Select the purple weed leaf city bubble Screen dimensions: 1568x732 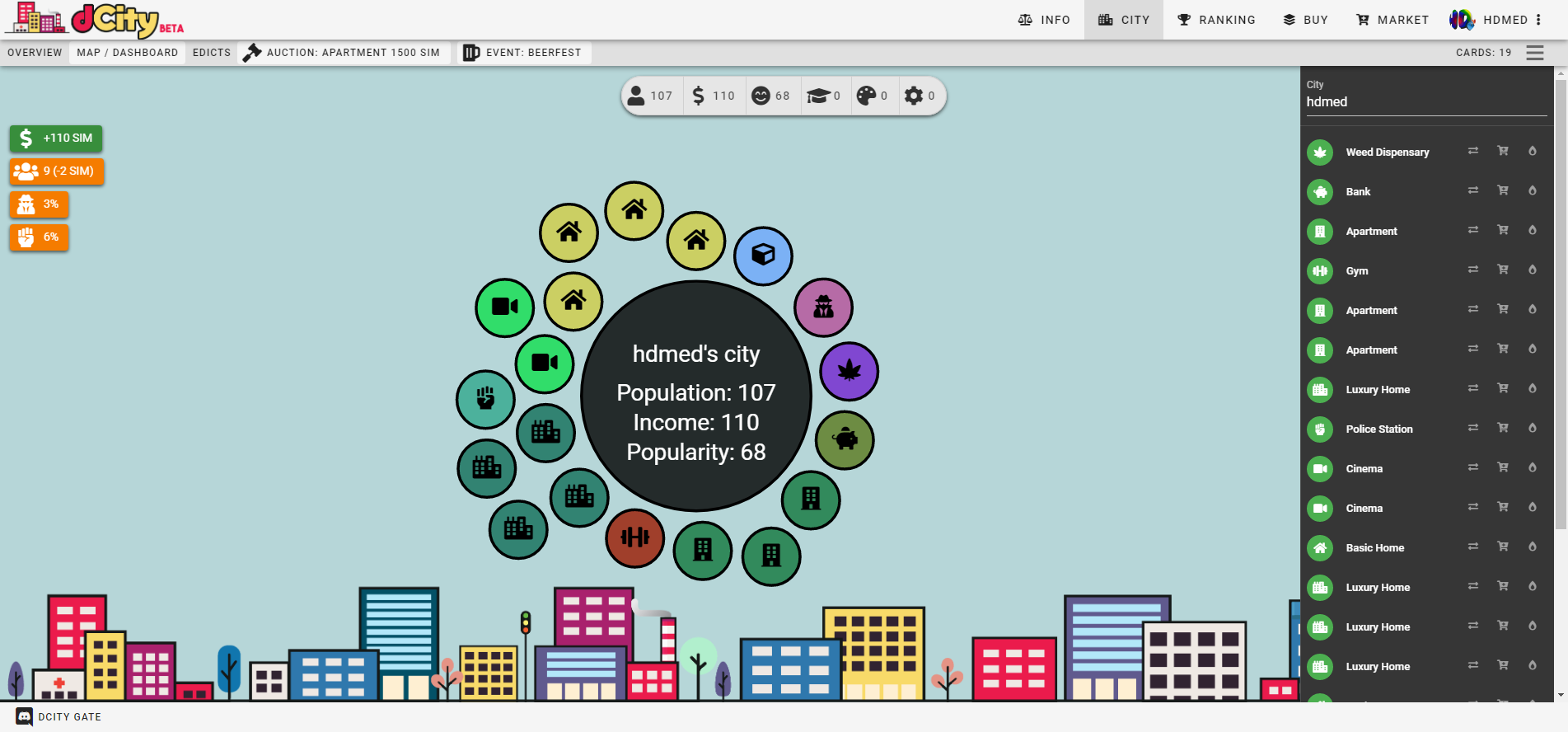(x=850, y=371)
